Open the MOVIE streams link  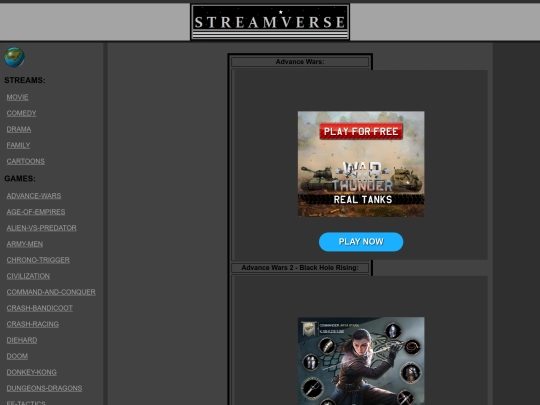(17, 97)
